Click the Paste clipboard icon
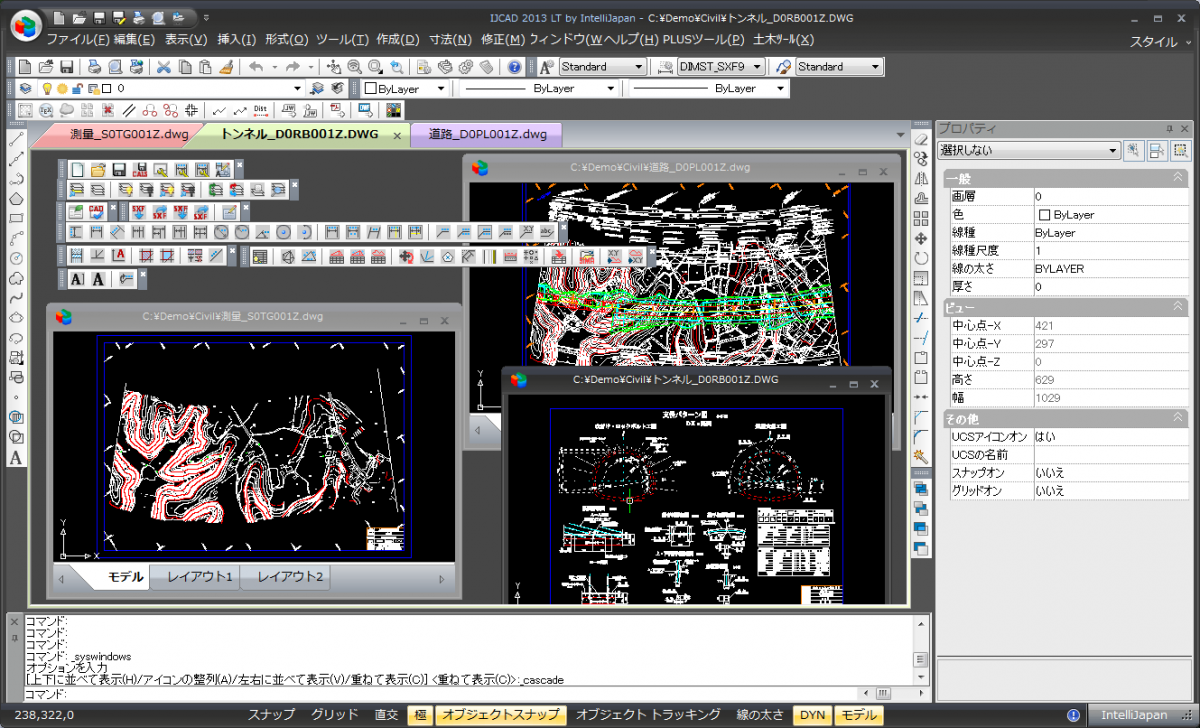 point(205,67)
